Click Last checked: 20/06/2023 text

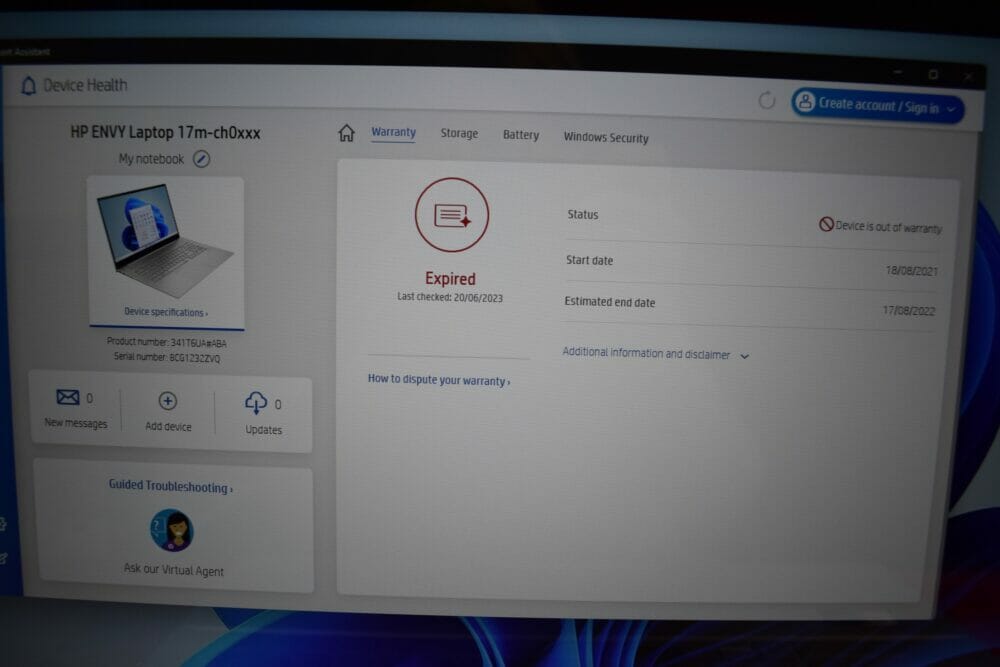coord(450,297)
